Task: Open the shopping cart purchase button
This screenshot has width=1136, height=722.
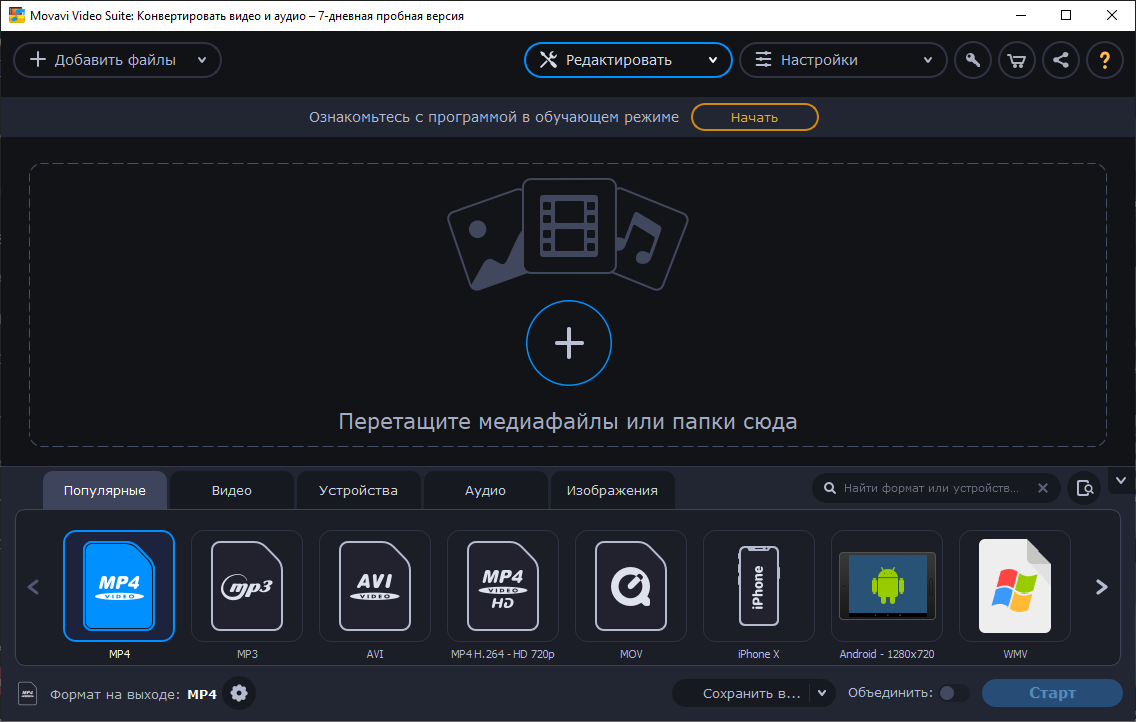Action: 1017,60
